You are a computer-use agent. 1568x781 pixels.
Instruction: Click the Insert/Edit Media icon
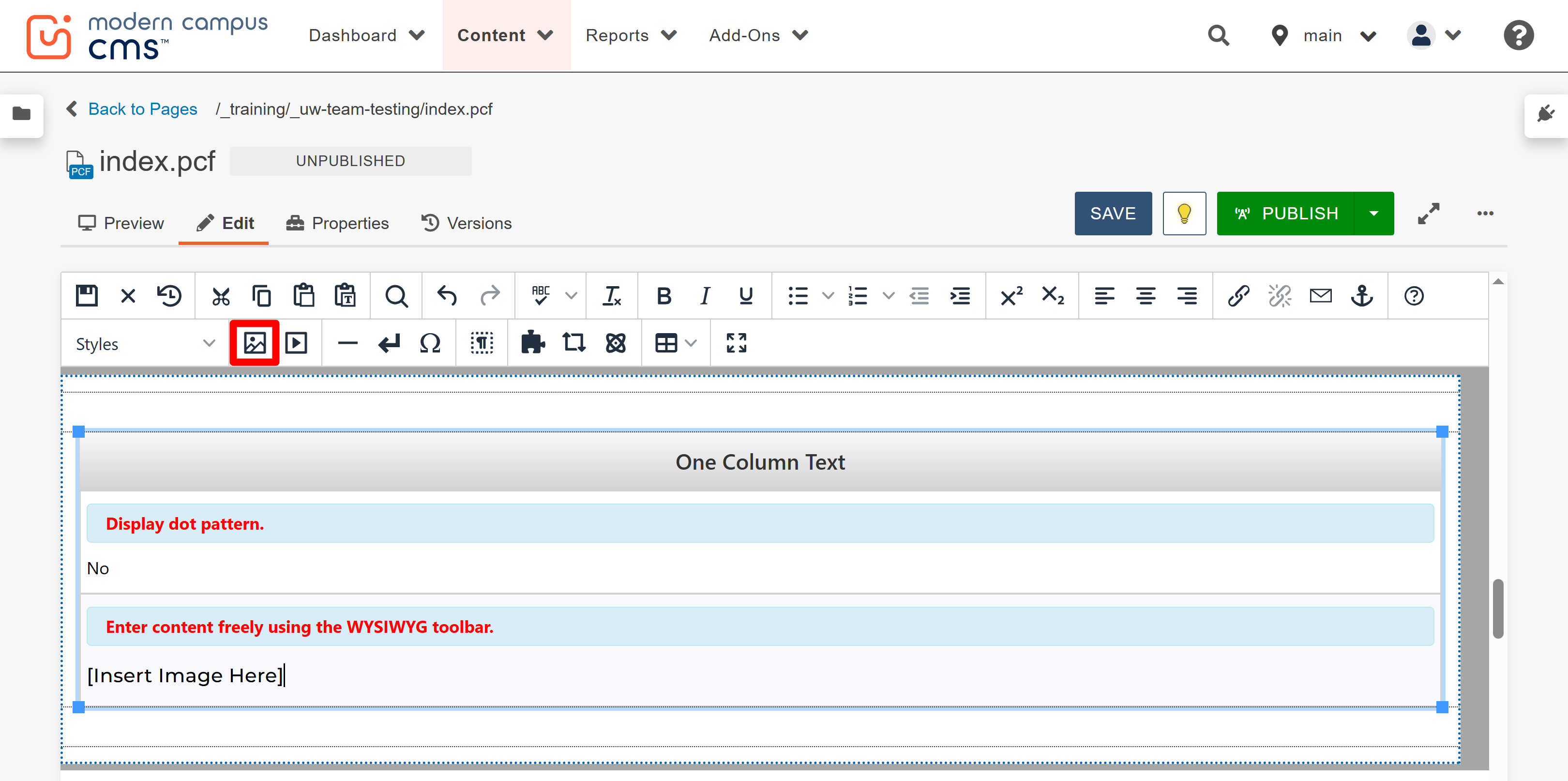click(x=297, y=343)
